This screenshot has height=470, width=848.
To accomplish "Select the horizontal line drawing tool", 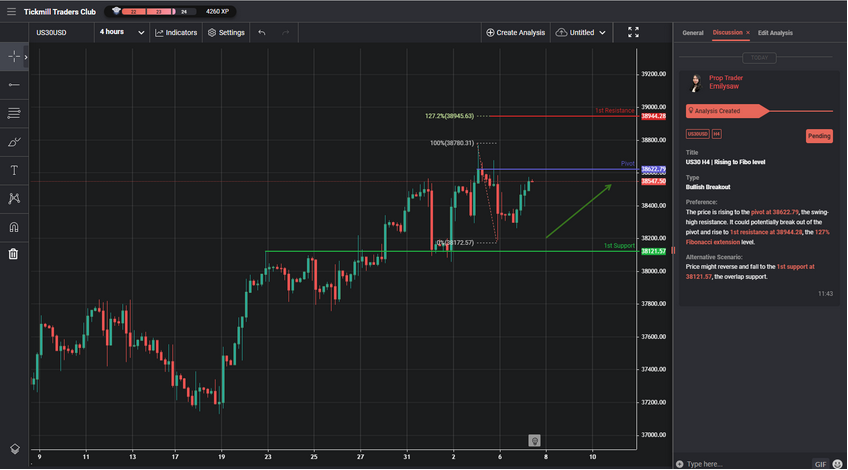I will pyautogui.click(x=14, y=85).
